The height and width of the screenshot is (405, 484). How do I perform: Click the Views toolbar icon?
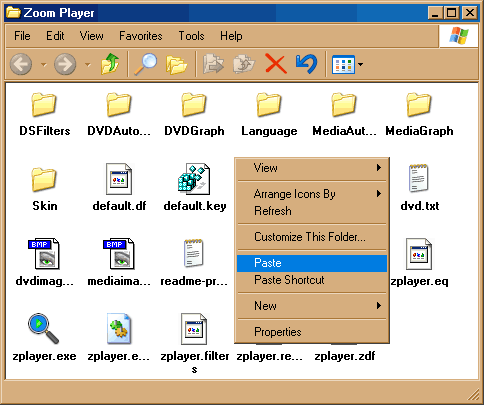[343, 64]
